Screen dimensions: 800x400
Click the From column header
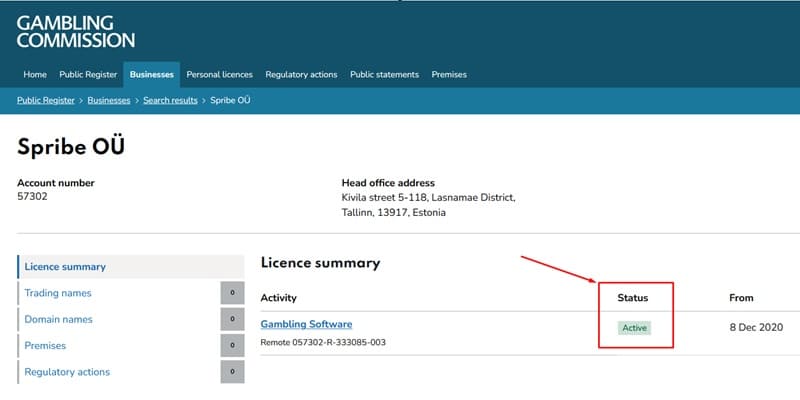click(741, 298)
